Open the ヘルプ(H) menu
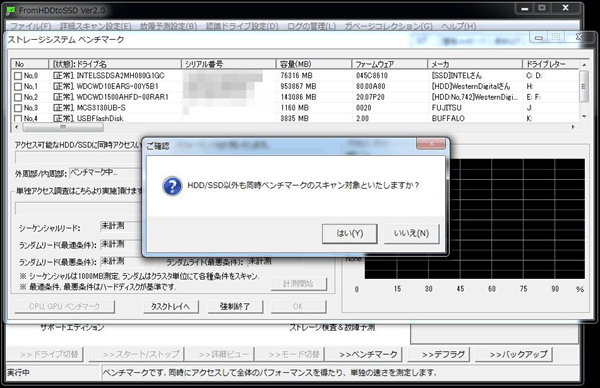The width and height of the screenshot is (600, 388). 458,26
